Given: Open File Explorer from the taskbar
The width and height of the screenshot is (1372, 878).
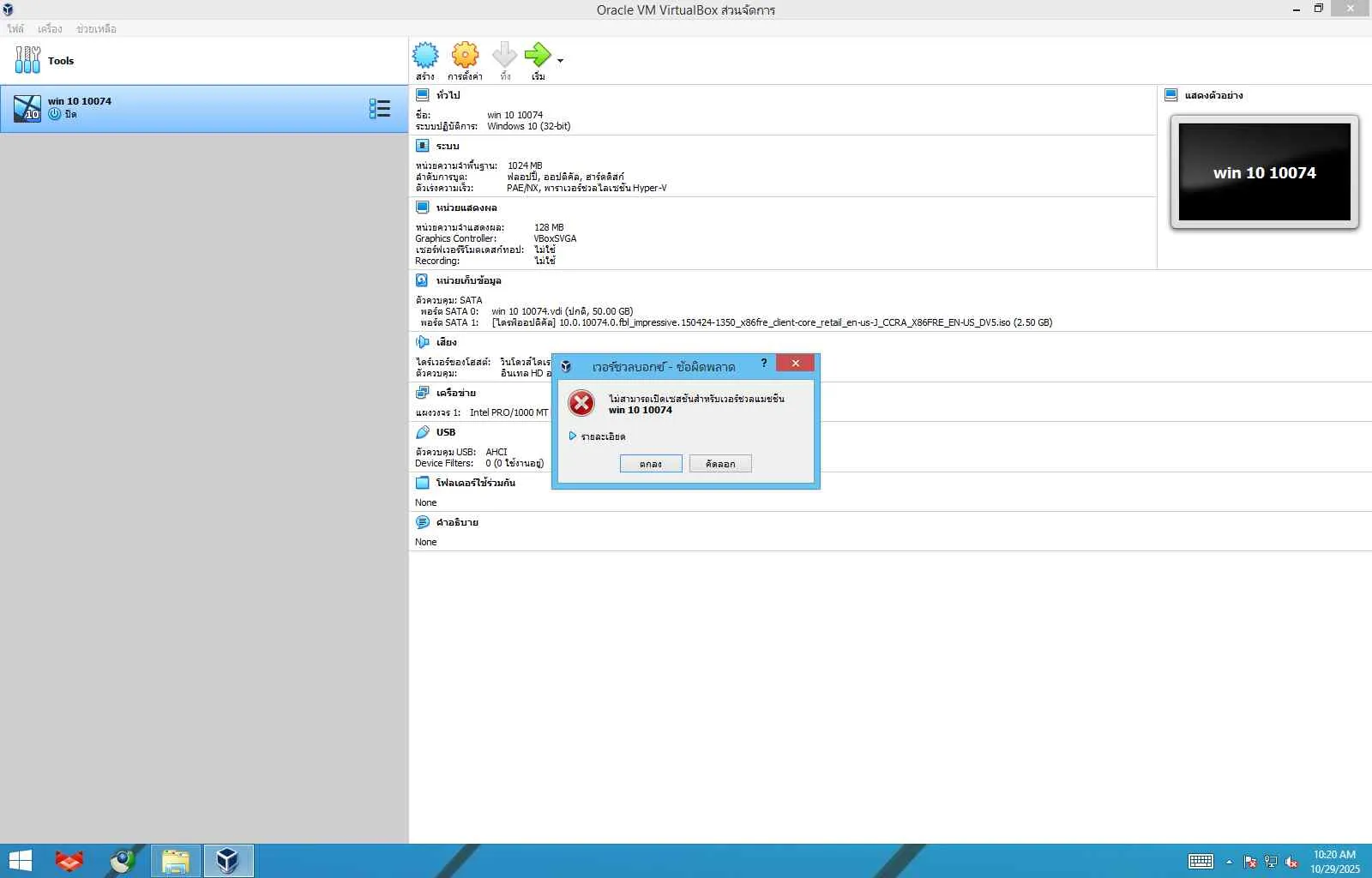Looking at the screenshot, I should [x=176, y=861].
